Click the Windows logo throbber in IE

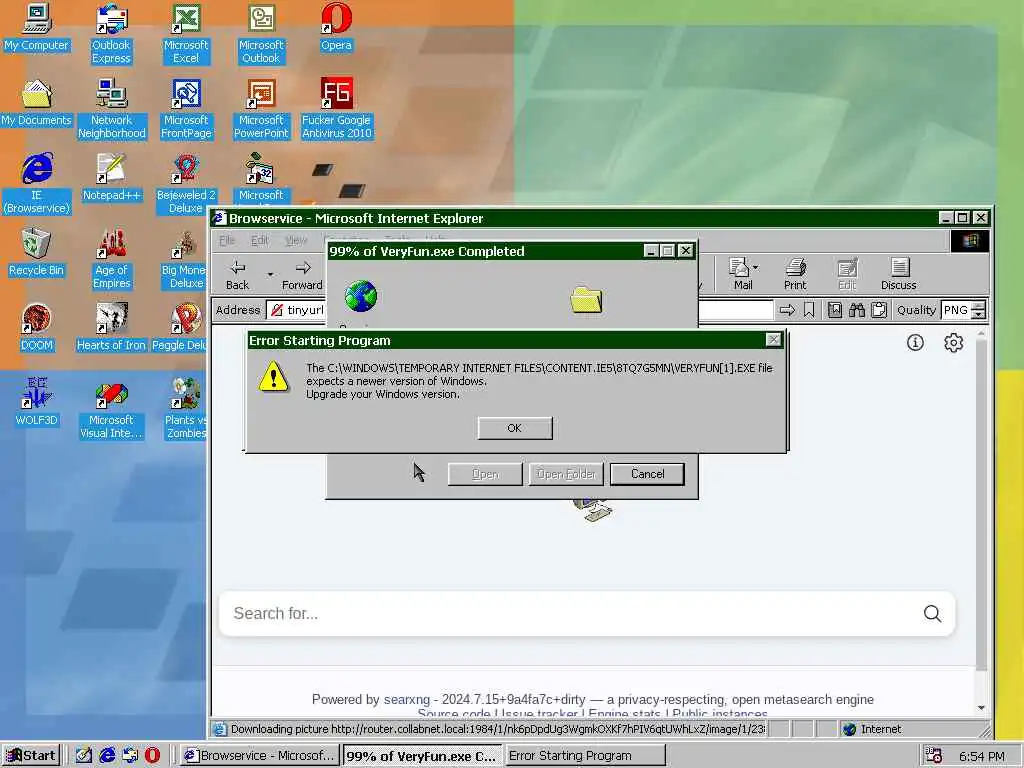click(970, 241)
